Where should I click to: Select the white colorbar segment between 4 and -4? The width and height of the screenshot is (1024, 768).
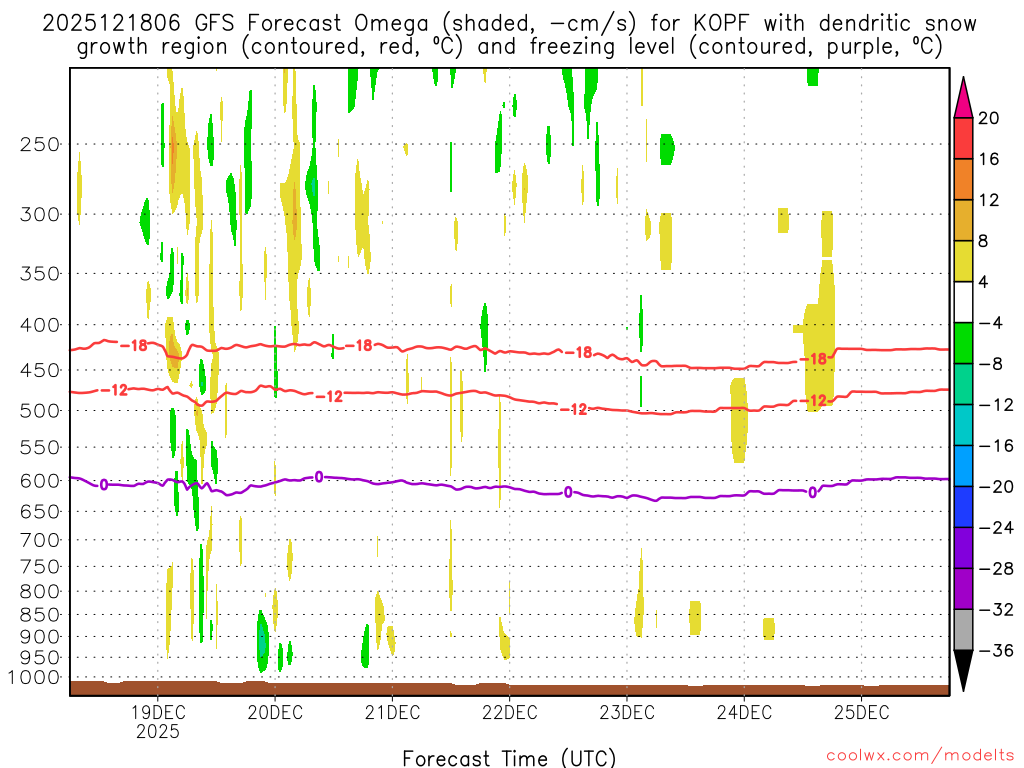[964, 302]
